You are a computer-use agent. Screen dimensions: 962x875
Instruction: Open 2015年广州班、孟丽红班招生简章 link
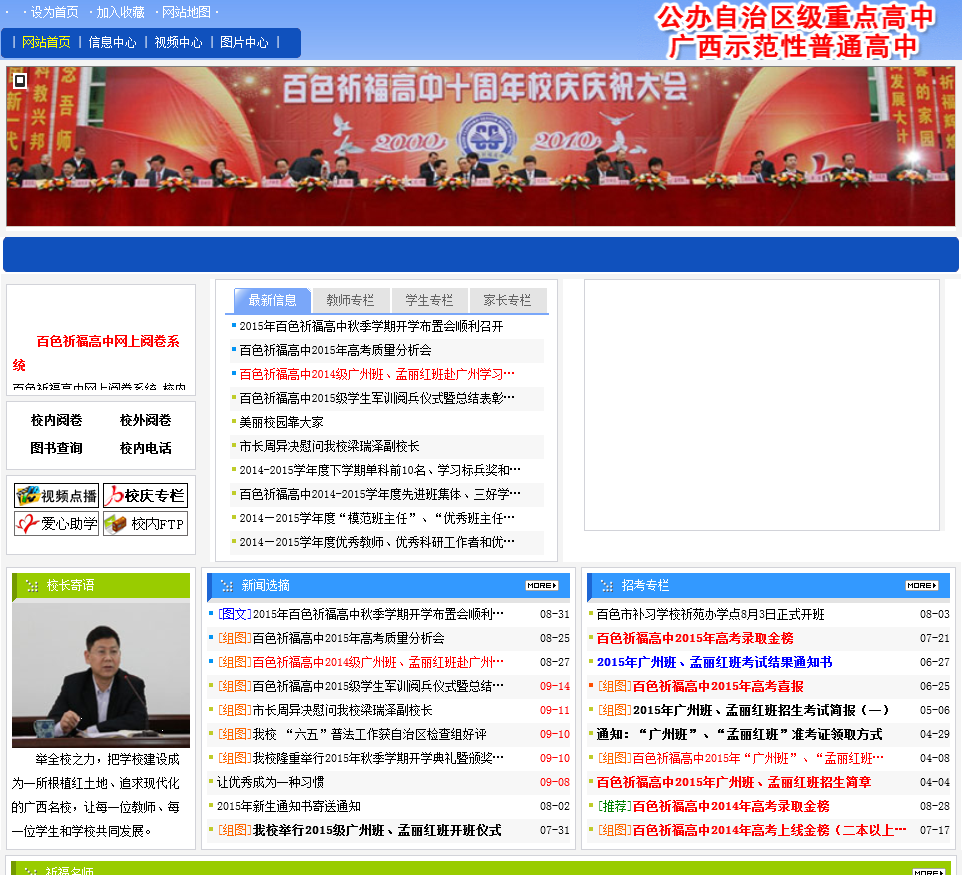[x=734, y=782]
